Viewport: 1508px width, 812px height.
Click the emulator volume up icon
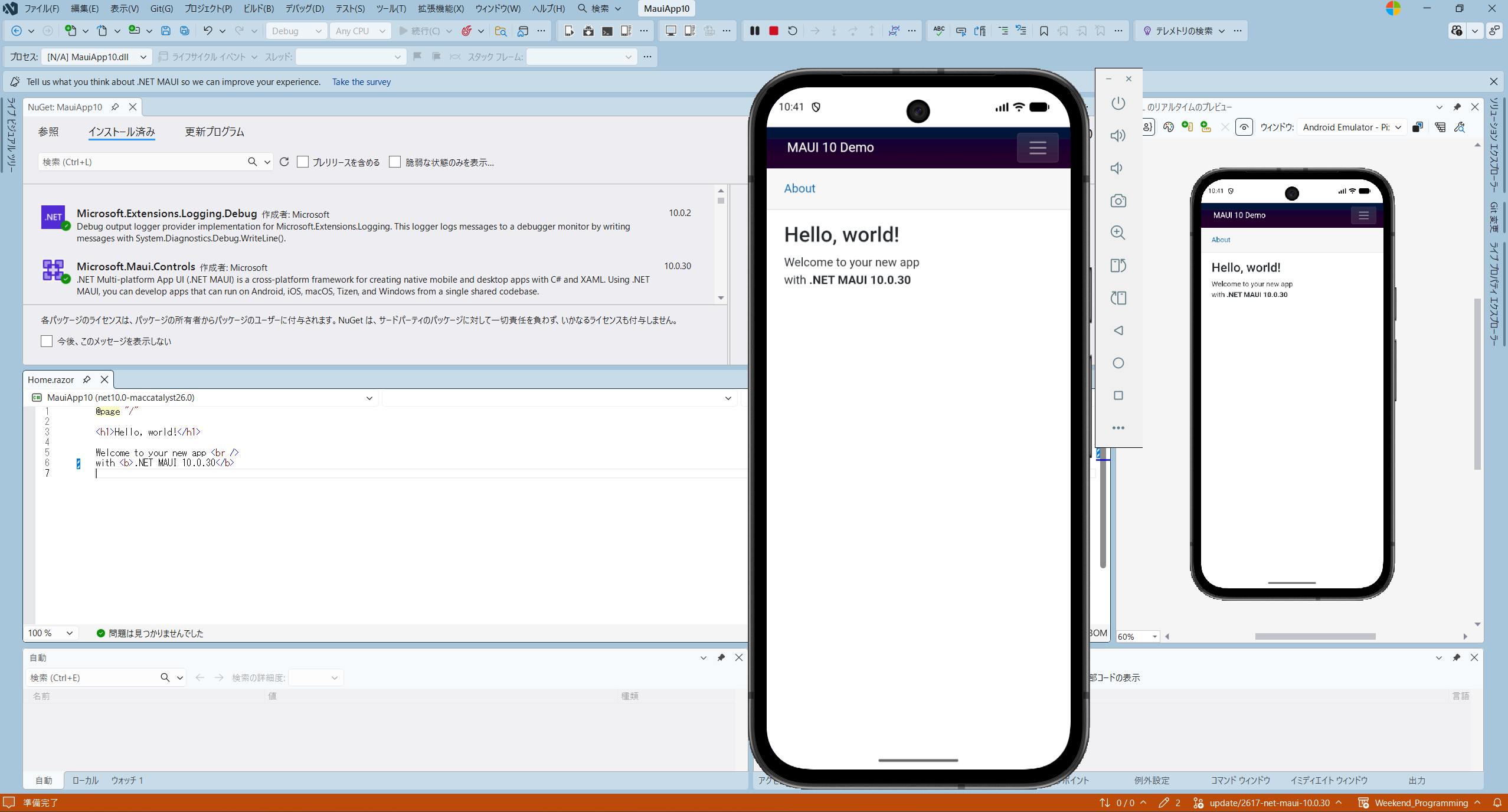(x=1118, y=136)
